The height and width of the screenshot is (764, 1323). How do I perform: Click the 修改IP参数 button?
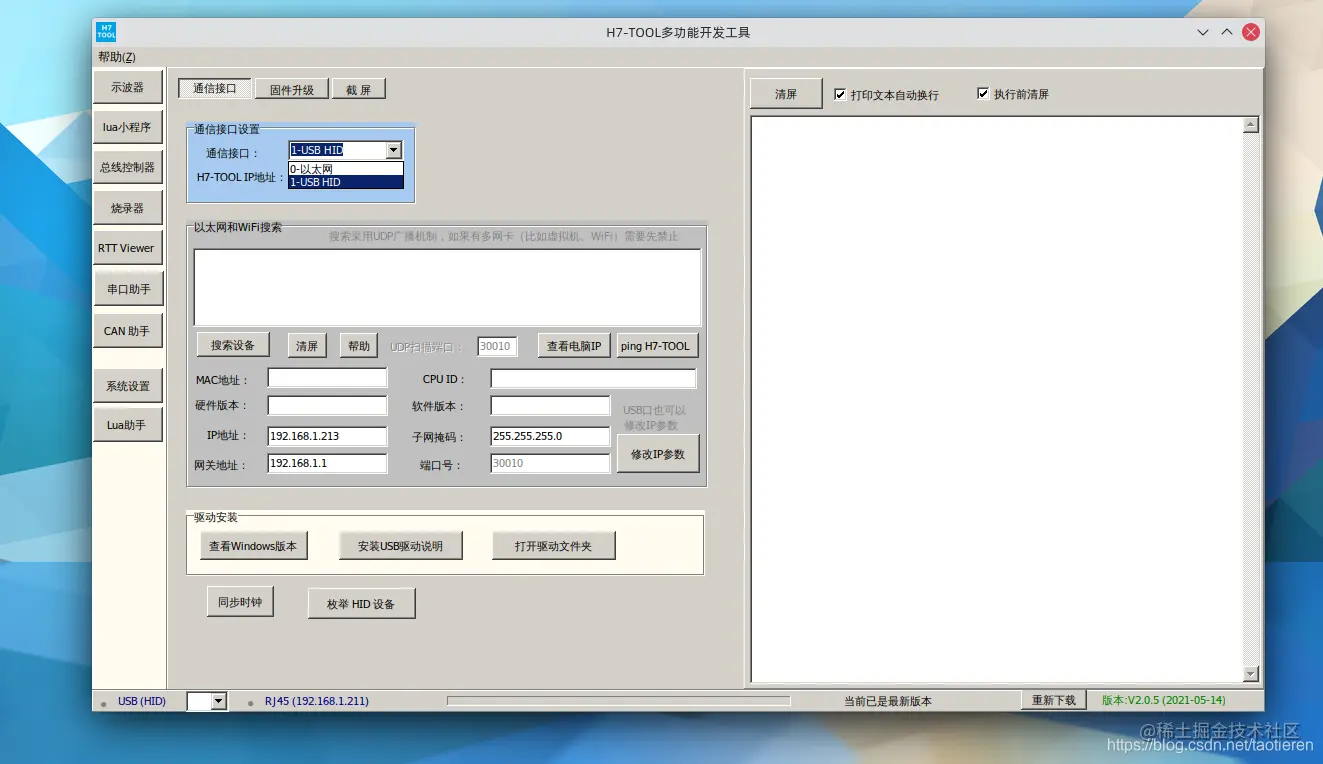click(x=658, y=453)
